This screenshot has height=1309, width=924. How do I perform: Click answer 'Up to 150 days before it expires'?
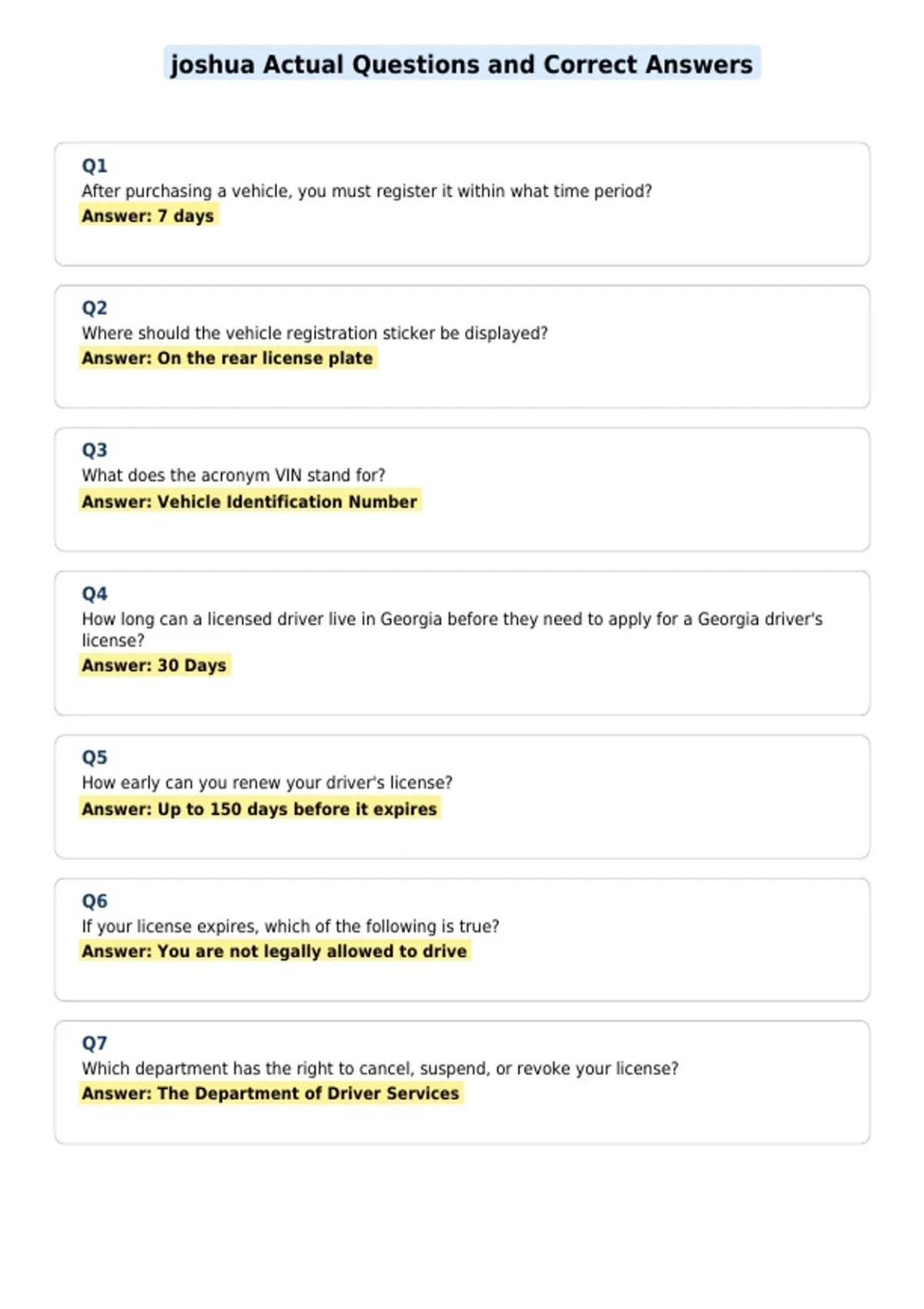260,808
